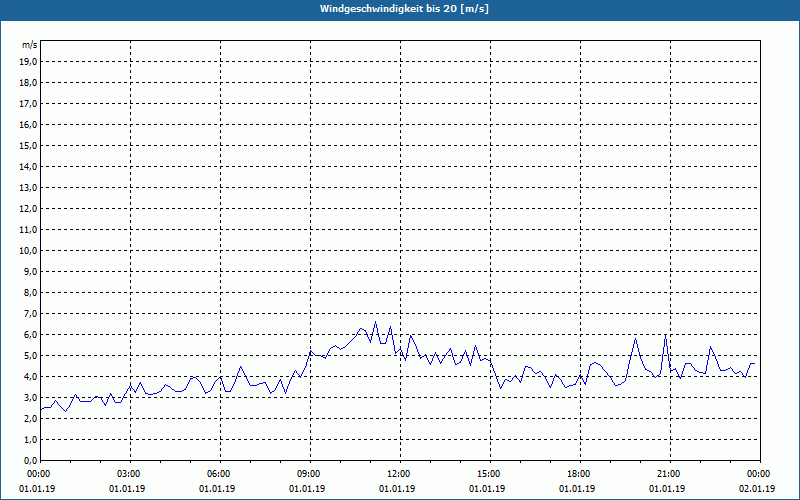800x500 pixels.
Task: Click the 10,0 y-axis value
Action: tap(28, 251)
